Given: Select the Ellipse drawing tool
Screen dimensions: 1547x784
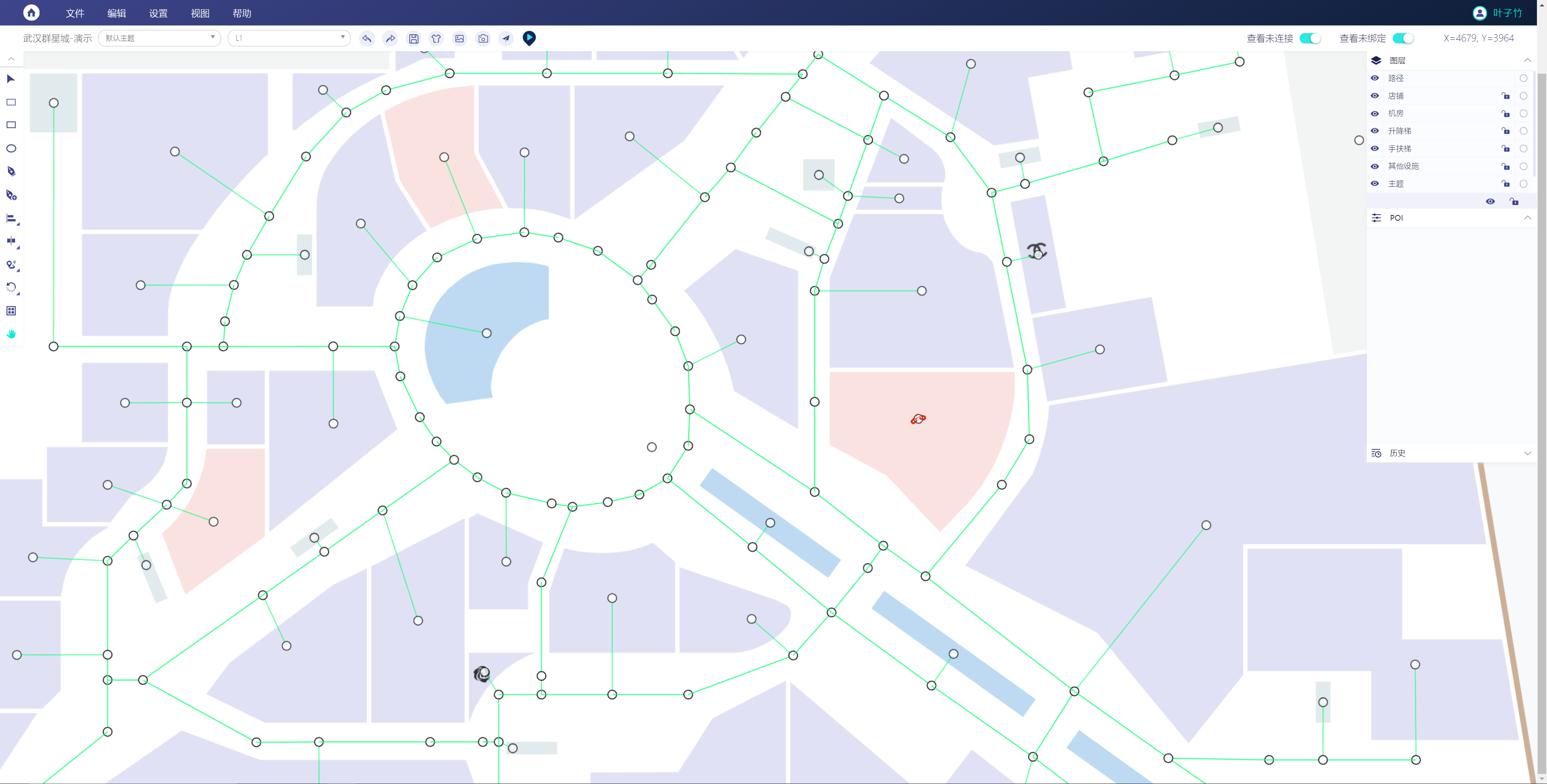Looking at the screenshot, I should pyautogui.click(x=11, y=148).
